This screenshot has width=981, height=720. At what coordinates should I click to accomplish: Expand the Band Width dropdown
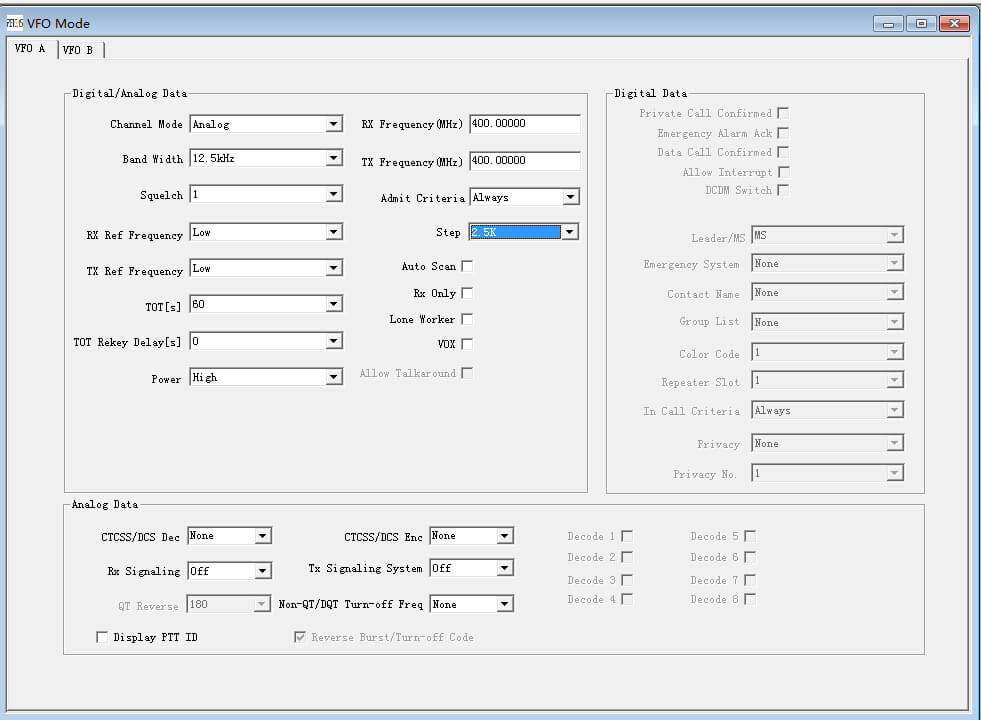coord(334,158)
